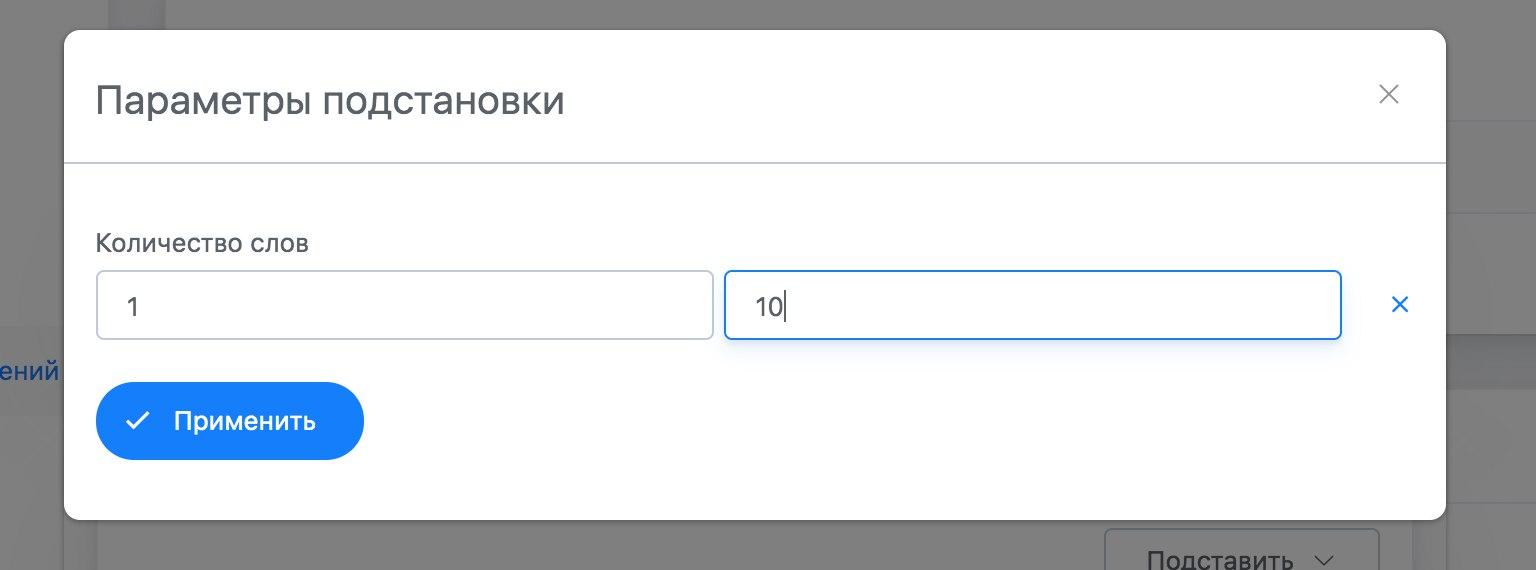Click the maximum word count field containing 10
This screenshot has width=1536, height=570.
tap(1032, 305)
